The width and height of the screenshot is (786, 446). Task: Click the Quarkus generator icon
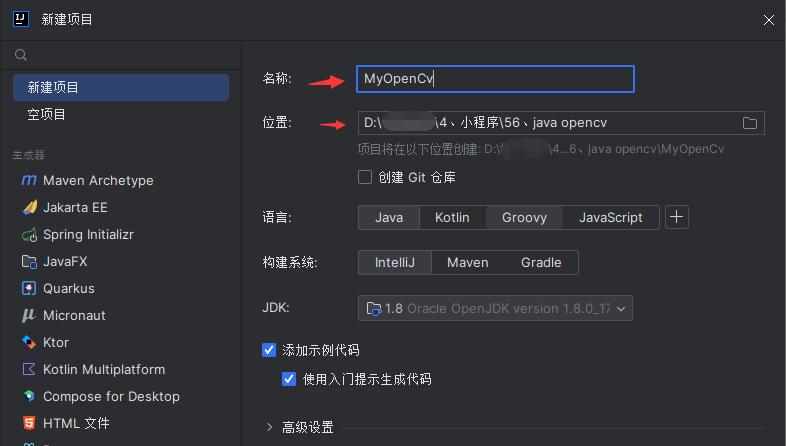coord(29,288)
